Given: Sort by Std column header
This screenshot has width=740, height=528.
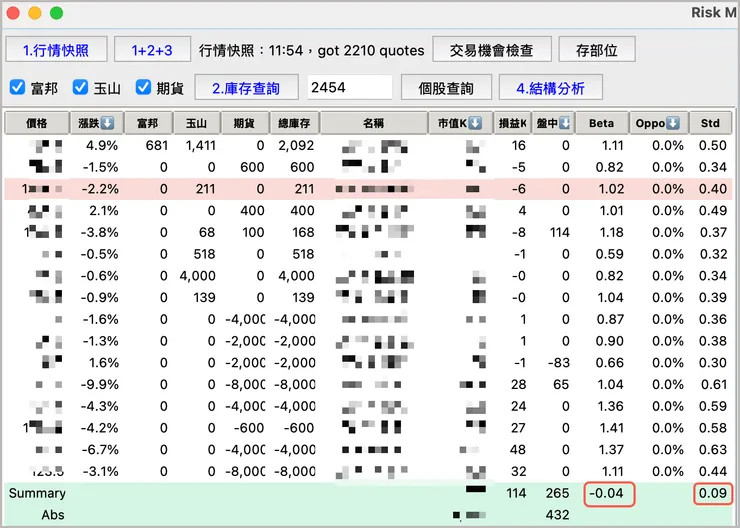Looking at the screenshot, I should (x=710, y=123).
